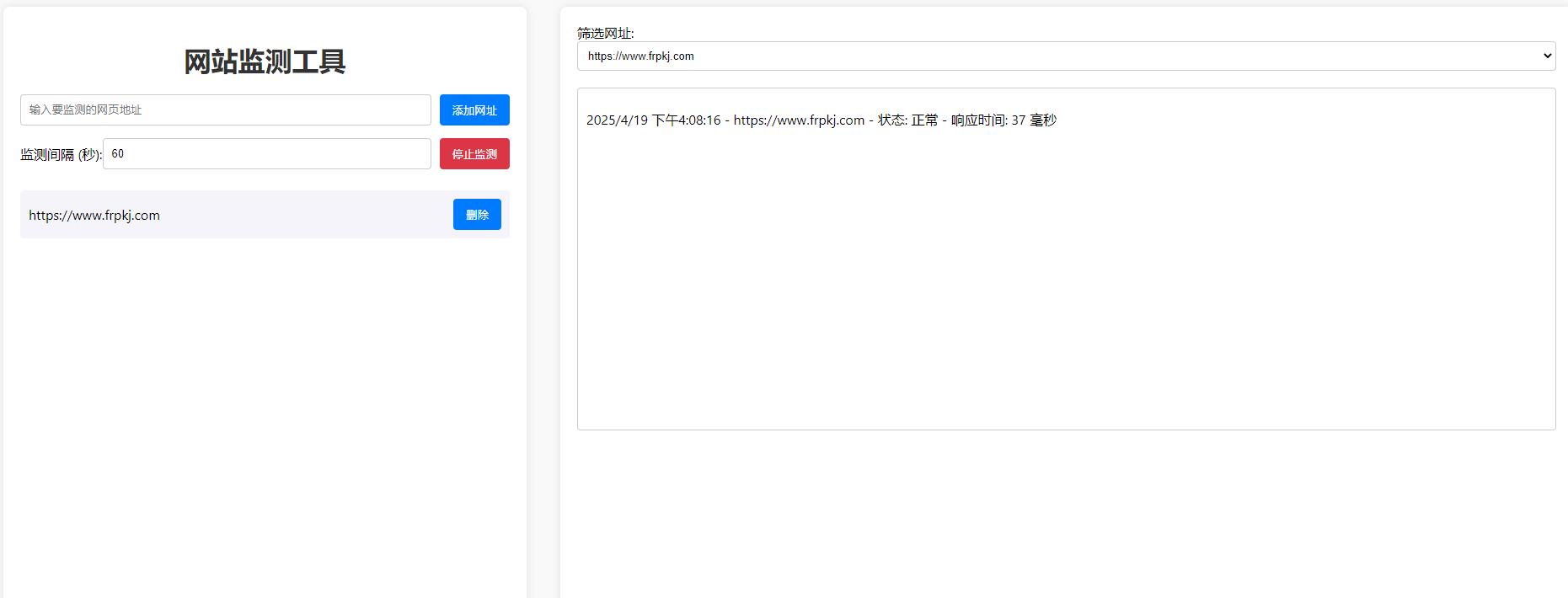Stop monitoring with the 停止监测 button

tap(474, 154)
